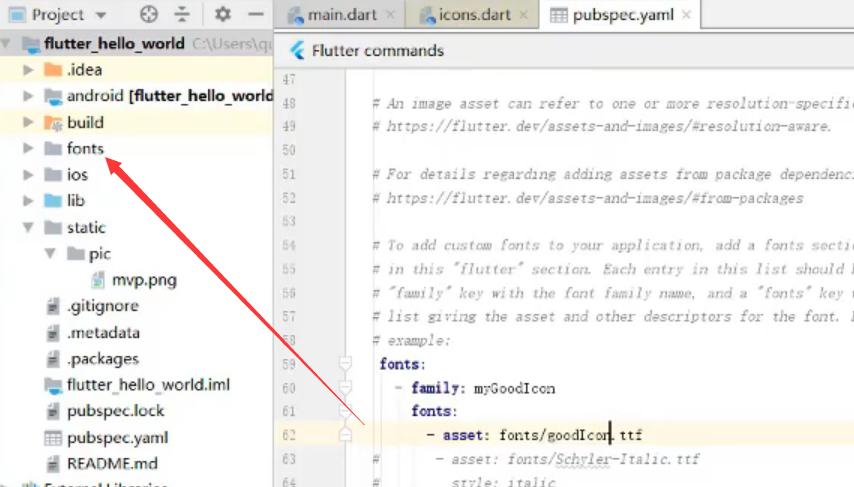The height and width of the screenshot is (487, 854).
Task: Open the Project view dropdown
Action: tap(101, 15)
